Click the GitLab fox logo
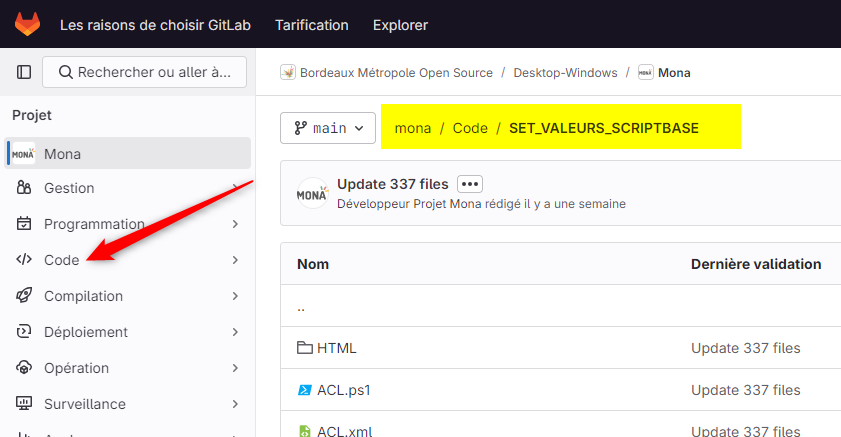The image size is (841, 437). [x=27, y=24]
